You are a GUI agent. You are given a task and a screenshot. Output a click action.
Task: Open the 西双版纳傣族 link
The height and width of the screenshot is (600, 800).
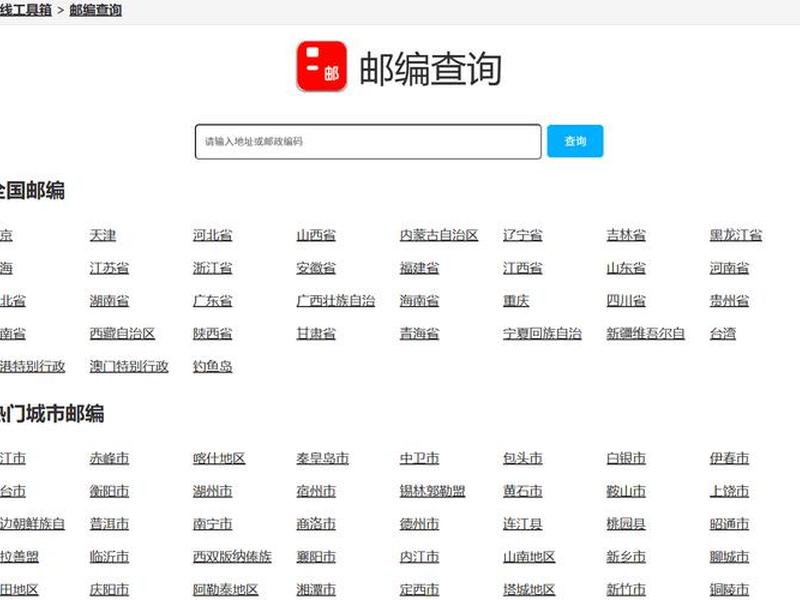(x=232, y=556)
